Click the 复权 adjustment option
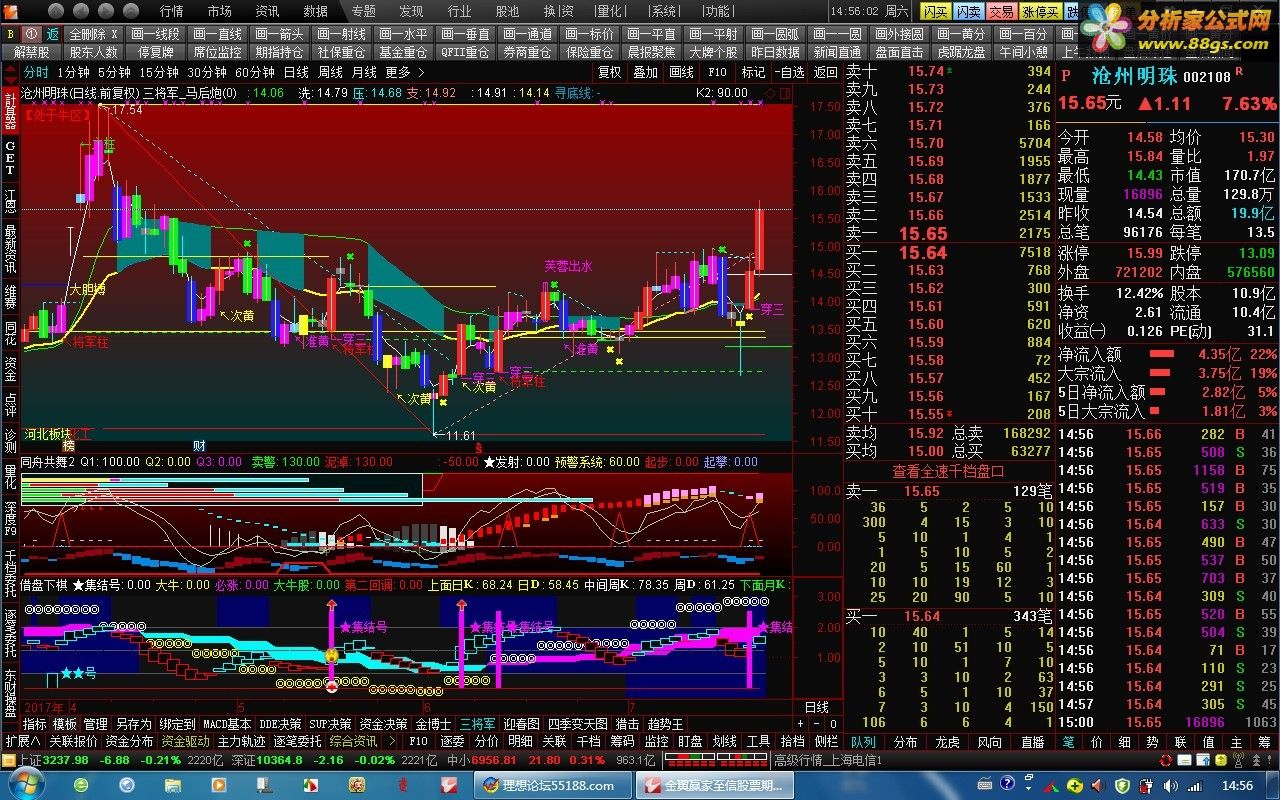This screenshot has height=800, width=1280. pos(610,72)
